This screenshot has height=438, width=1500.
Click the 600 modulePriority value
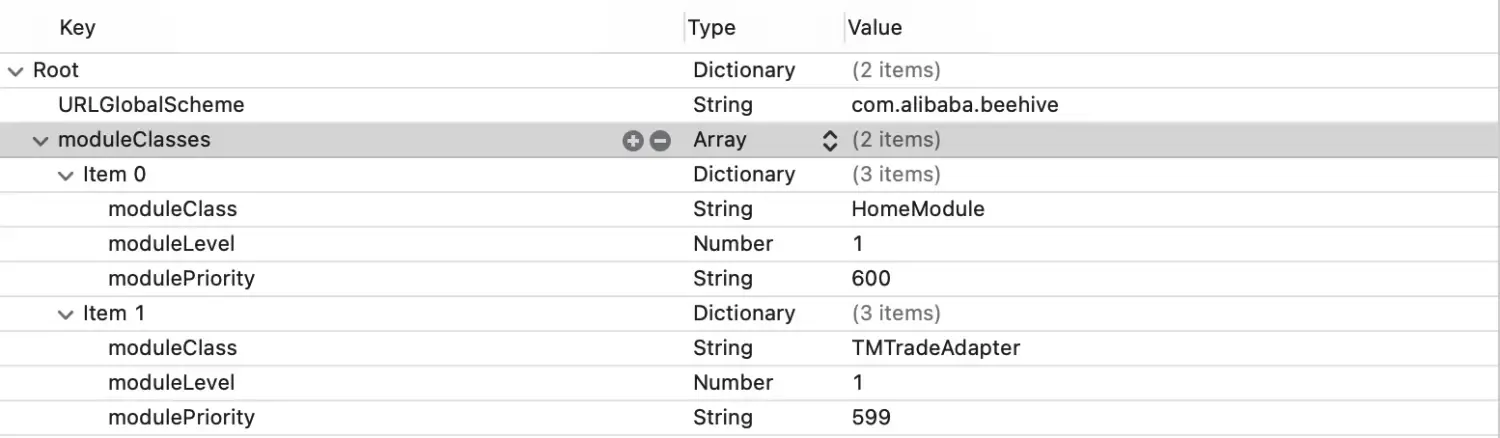point(870,278)
